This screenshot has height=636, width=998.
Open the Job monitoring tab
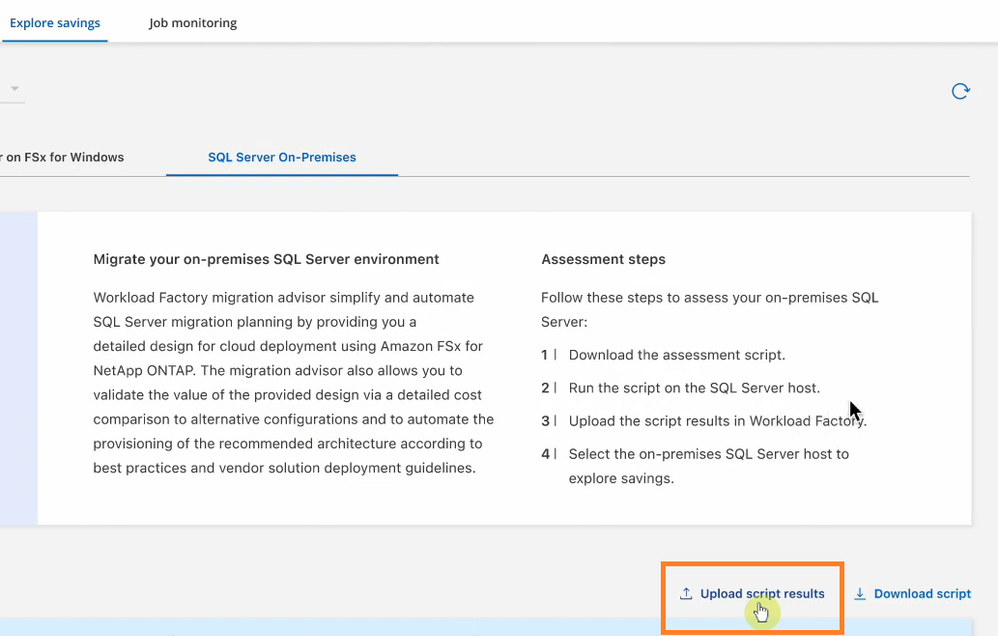pyautogui.click(x=193, y=23)
